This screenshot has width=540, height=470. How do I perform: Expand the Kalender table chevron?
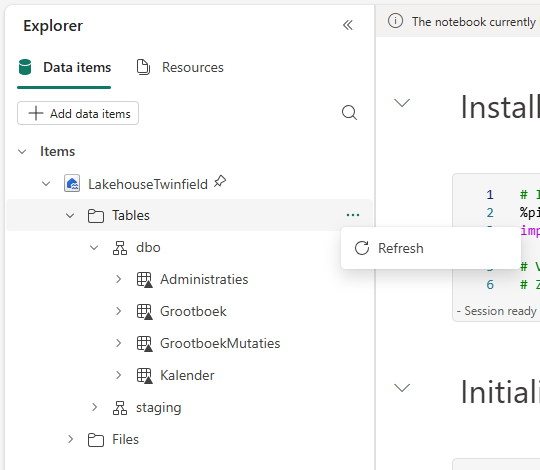(118, 375)
